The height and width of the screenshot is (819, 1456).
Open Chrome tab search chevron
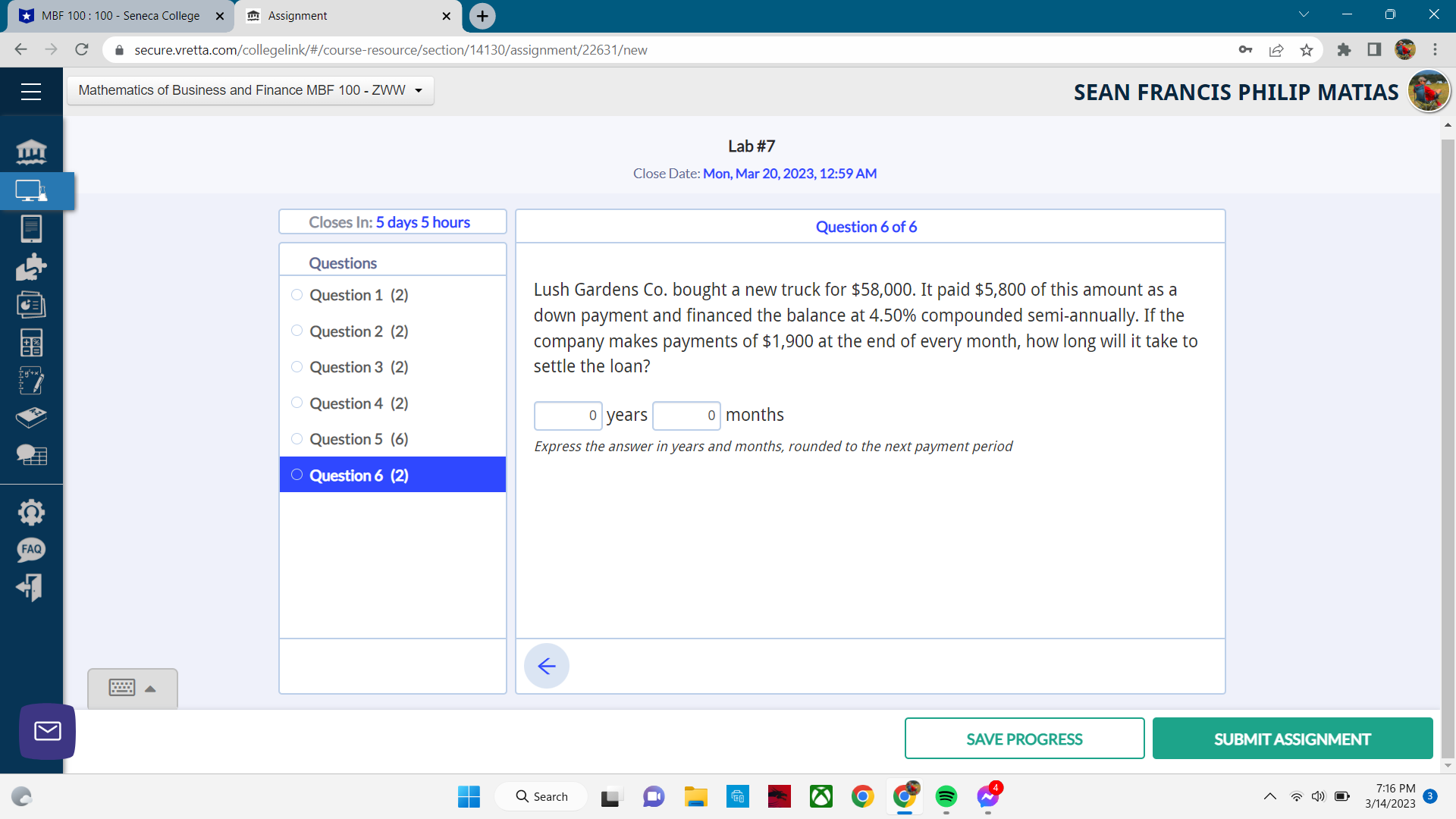1304,14
